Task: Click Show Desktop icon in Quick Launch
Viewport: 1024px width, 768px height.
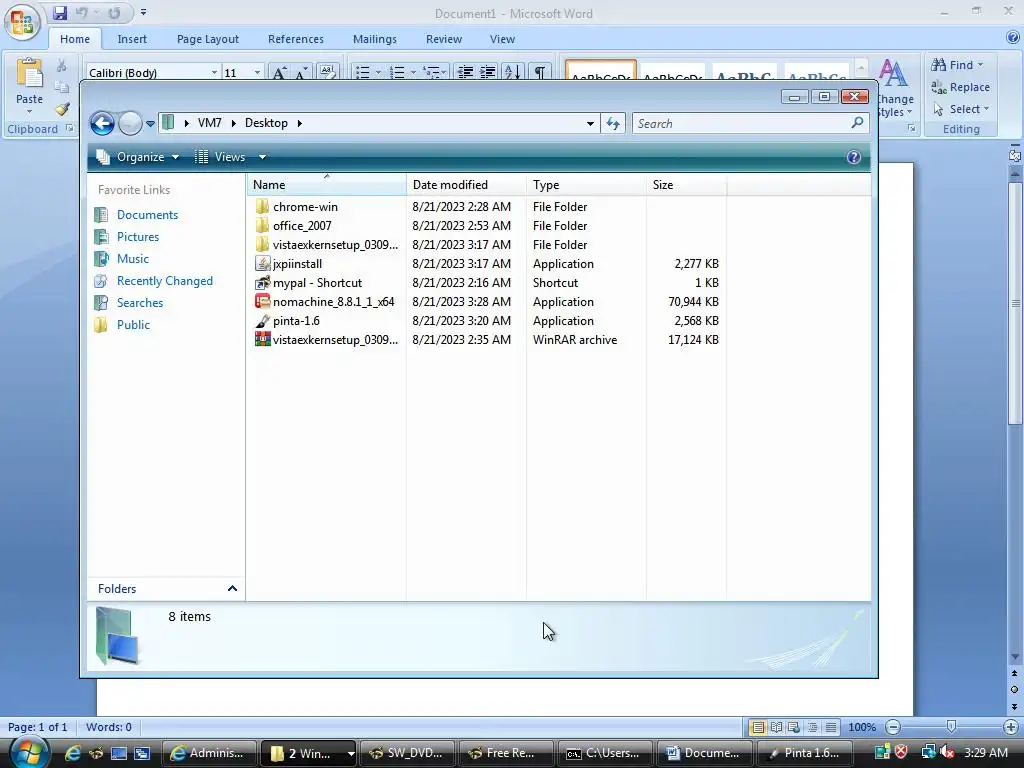Action: [x=118, y=753]
